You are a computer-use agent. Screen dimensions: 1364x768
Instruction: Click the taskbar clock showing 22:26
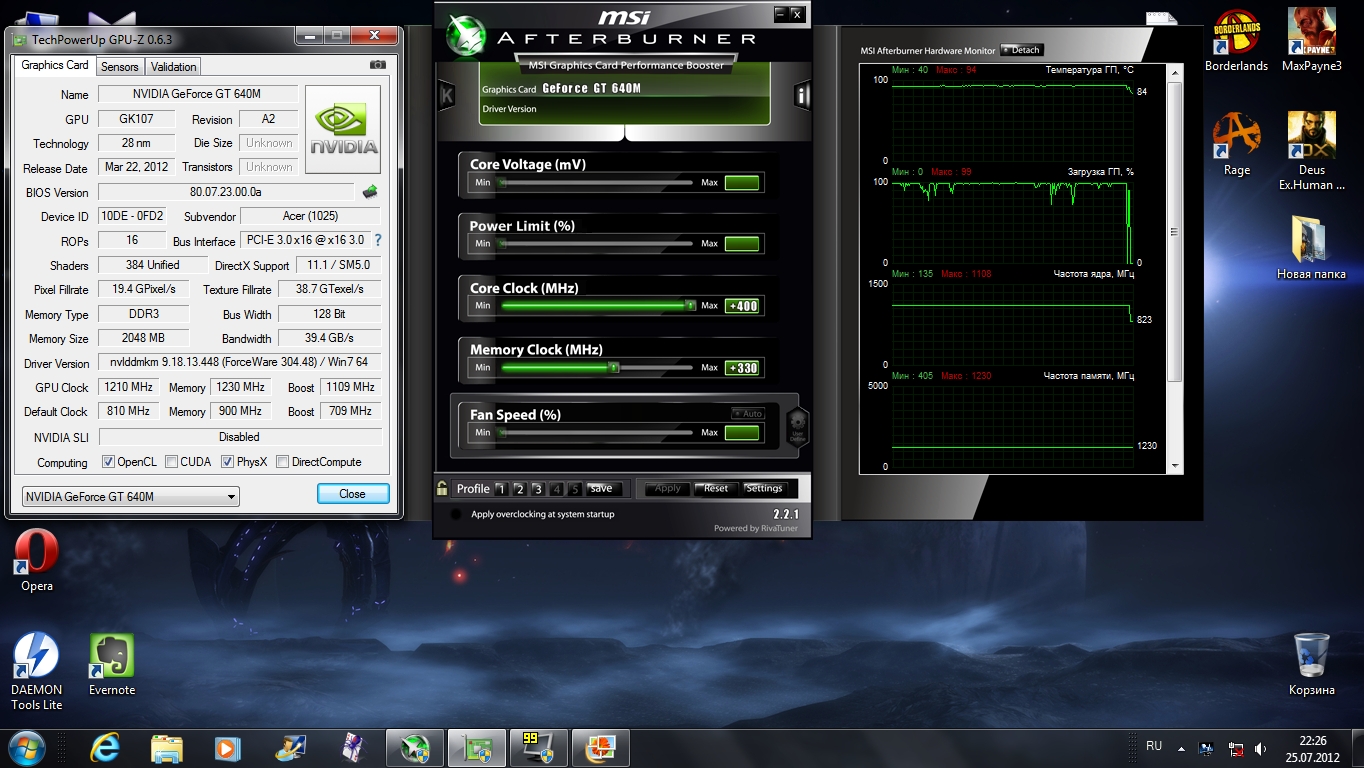[1312, 748]
